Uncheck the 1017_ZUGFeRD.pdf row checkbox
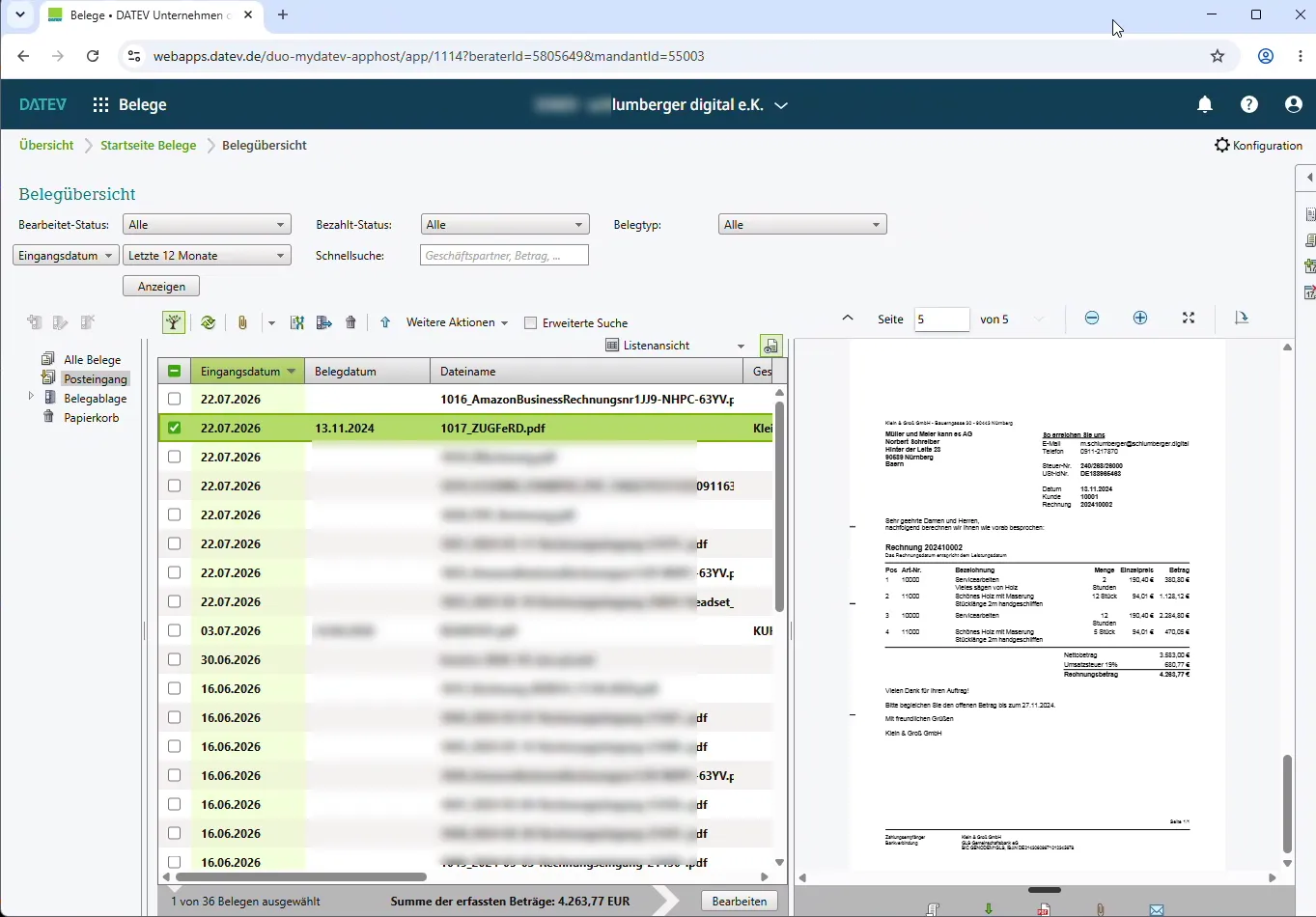The width and height of the screenshot is (1316, 917). [174, 428]
